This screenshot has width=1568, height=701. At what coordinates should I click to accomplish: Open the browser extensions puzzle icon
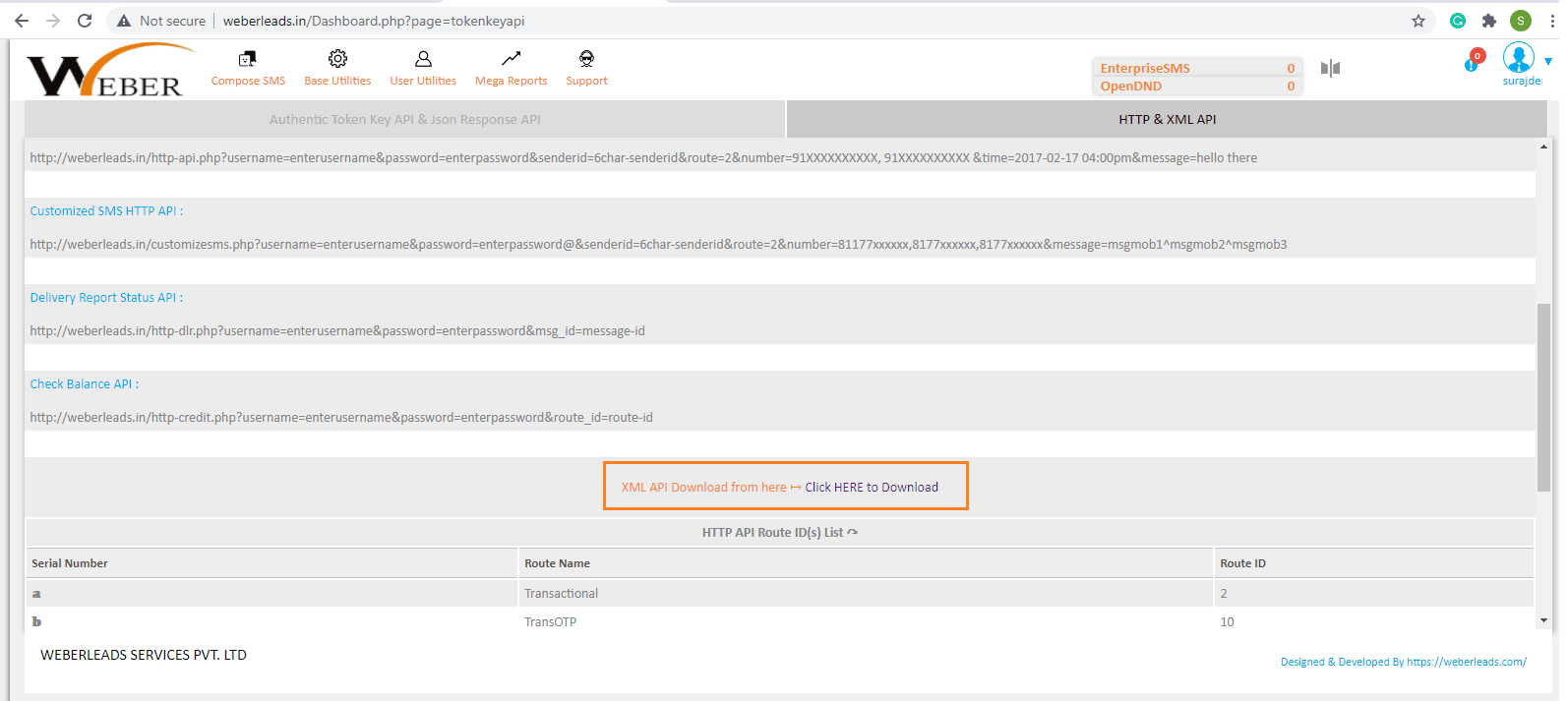1488,21
